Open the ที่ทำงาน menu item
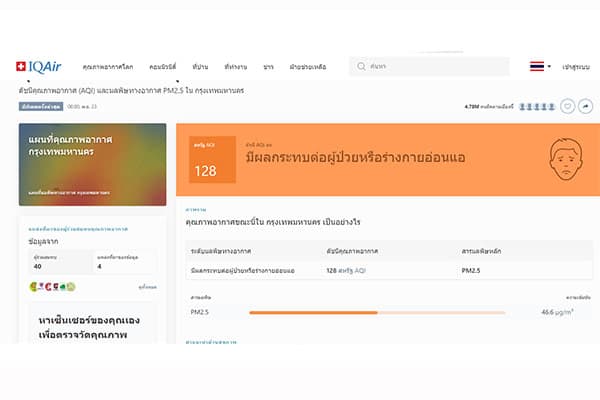 (236, 67)
